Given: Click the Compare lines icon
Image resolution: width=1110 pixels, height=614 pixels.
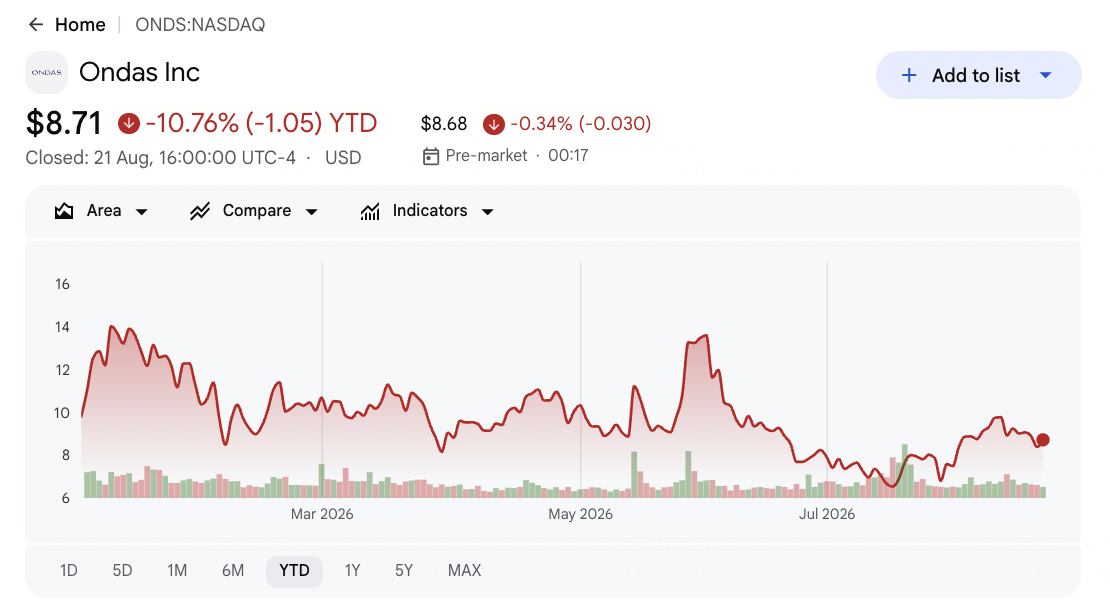Looking at the screenshot, I should pyautogui.click(x=200, y=211).
